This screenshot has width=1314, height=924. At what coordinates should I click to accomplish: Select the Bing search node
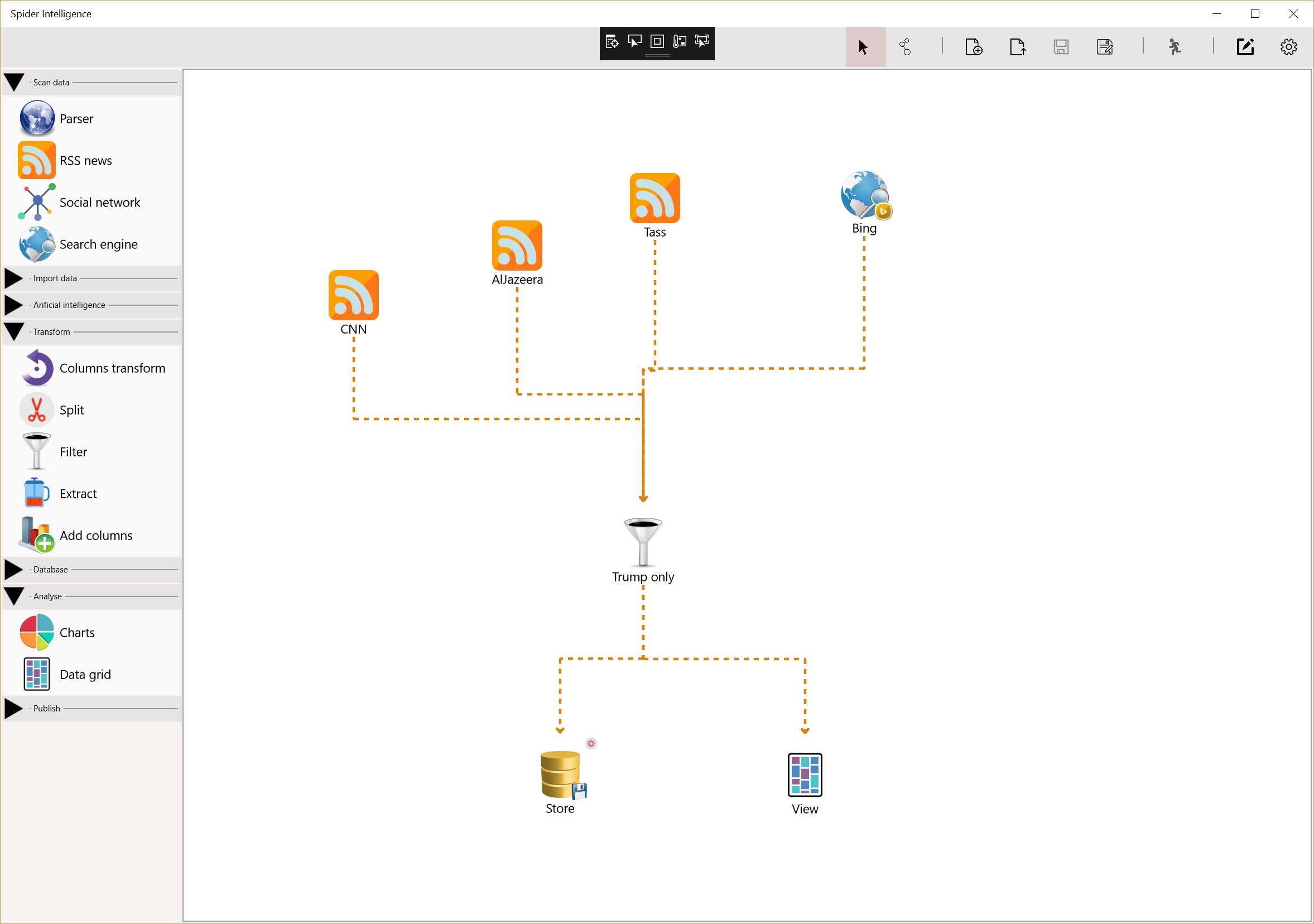coord(864,196)
